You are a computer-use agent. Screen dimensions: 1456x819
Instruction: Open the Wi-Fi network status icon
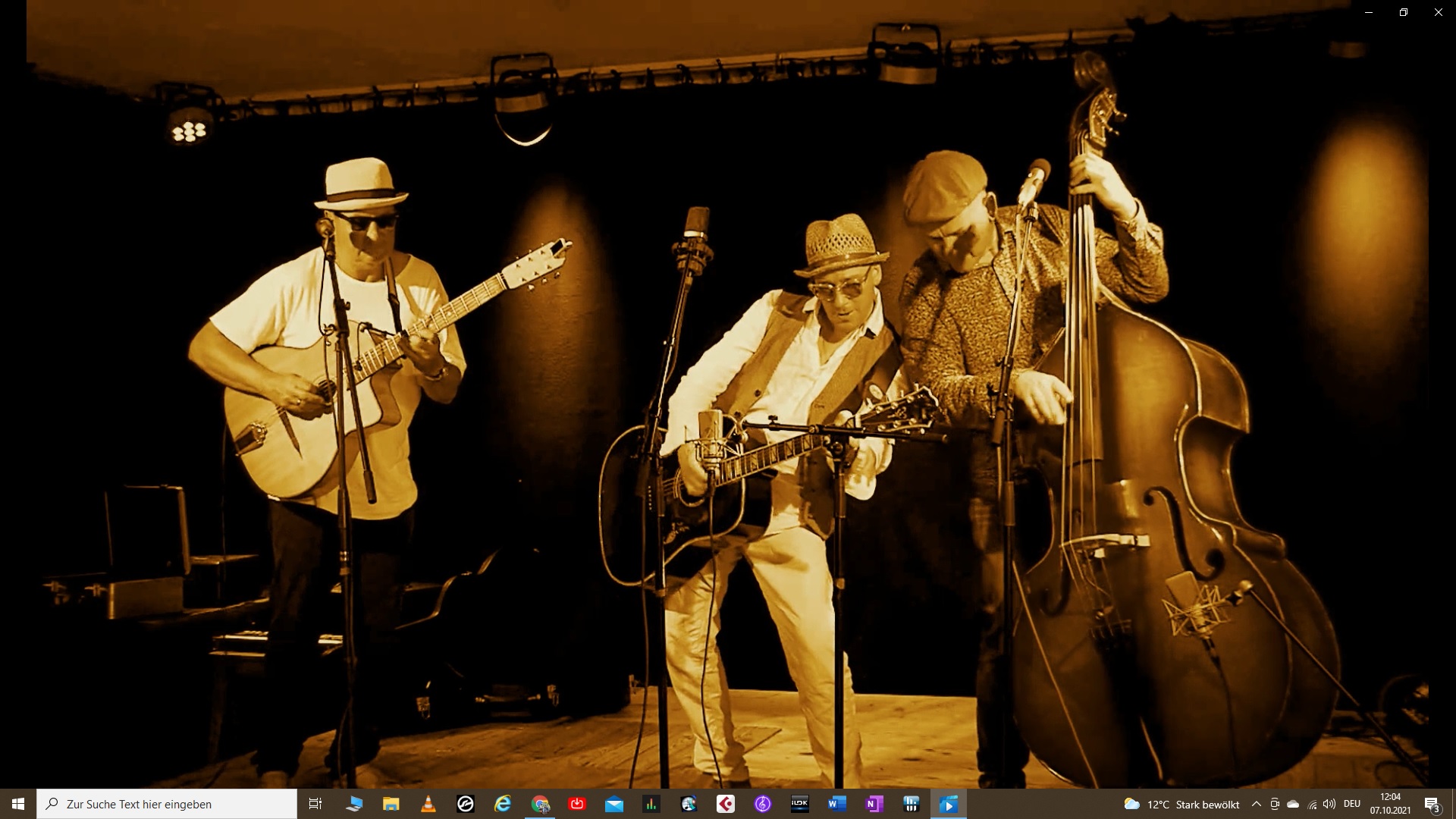1312,805
